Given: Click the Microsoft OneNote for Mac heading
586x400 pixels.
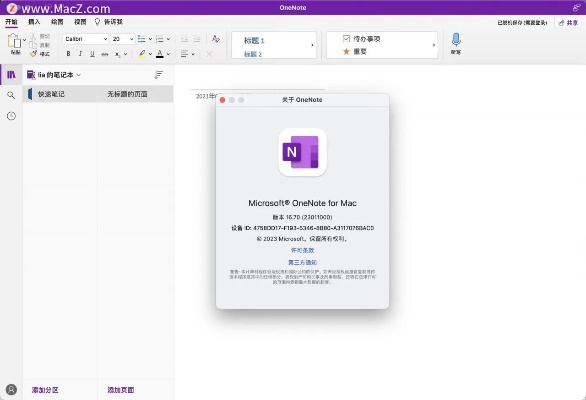Looking at the screenshot, I should 302,203.
